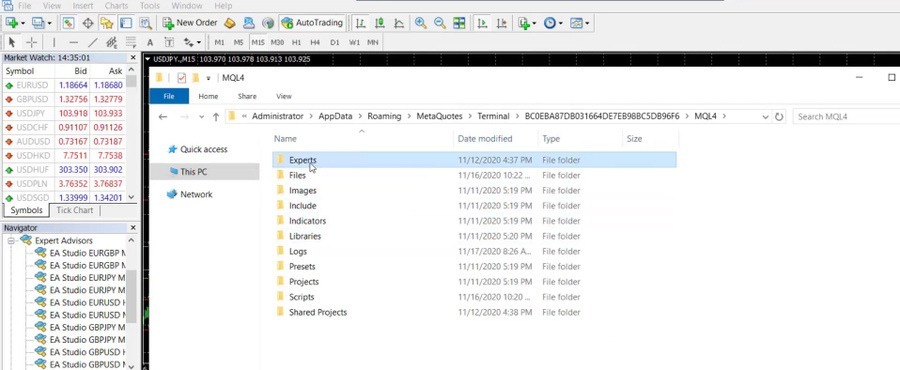The width and height of the screenshot is (900, 370).
Task: Tile chart windows with grid icon
Action: click(459, 23)
